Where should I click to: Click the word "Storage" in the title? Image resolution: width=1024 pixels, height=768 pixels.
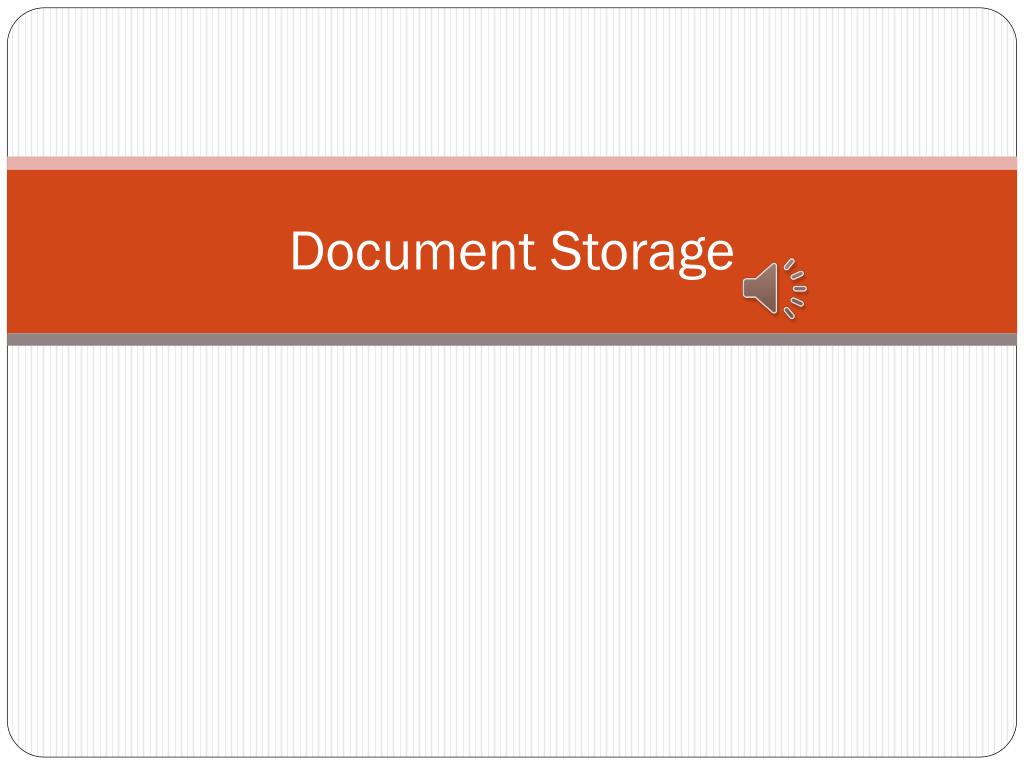click(642, 252)
